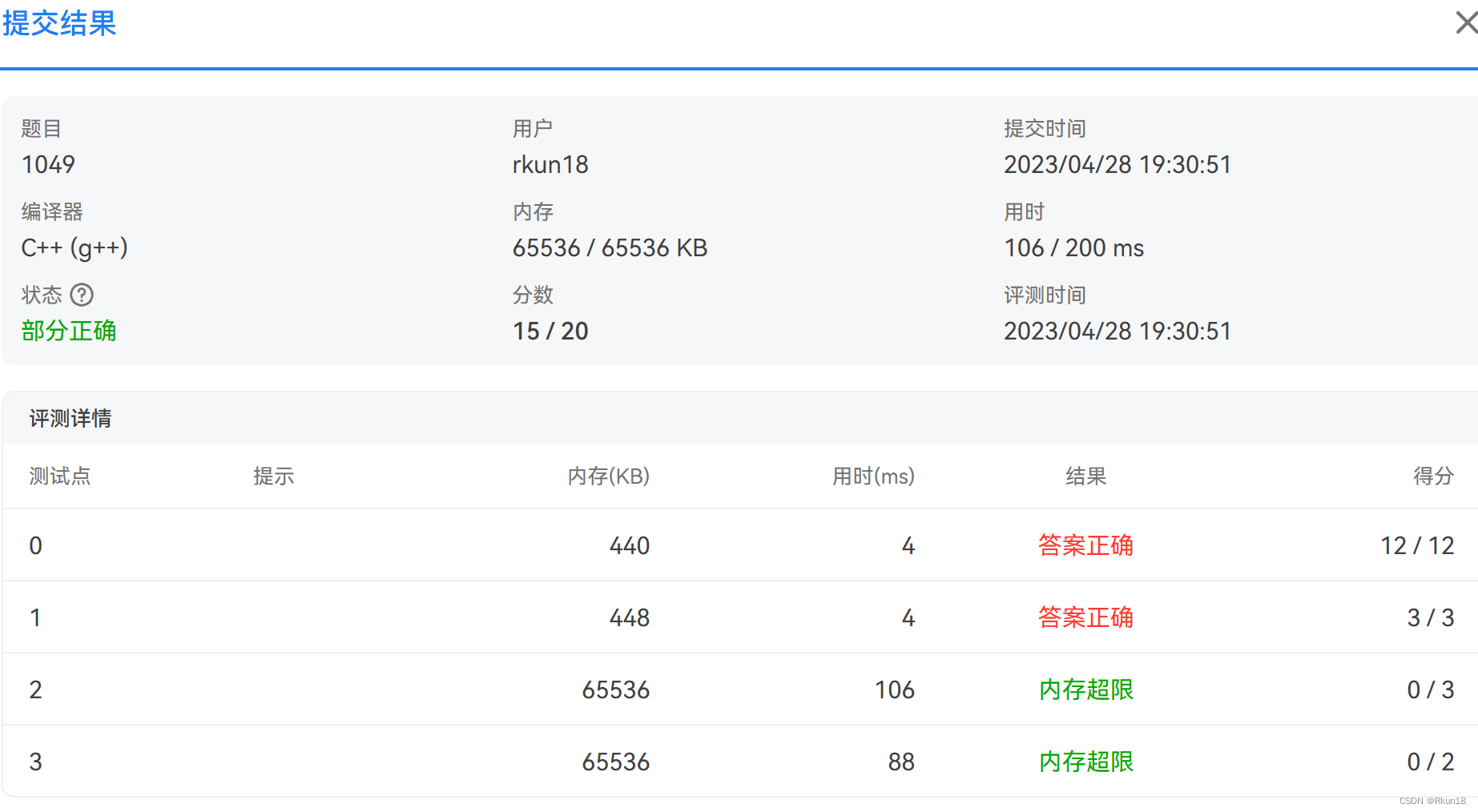Click 内存超限 result for test point 2
This screenshot has width=1478, height=812.
tap(1086, 689)
